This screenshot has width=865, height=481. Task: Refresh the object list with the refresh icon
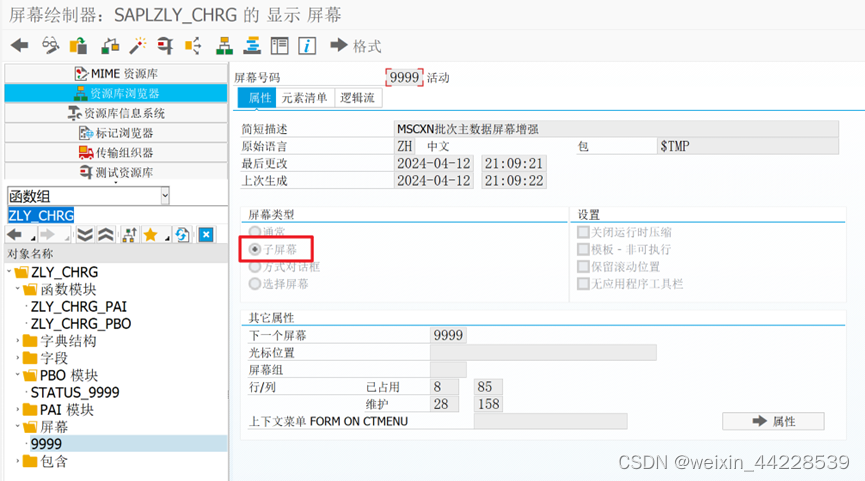[x=182, y=235]
